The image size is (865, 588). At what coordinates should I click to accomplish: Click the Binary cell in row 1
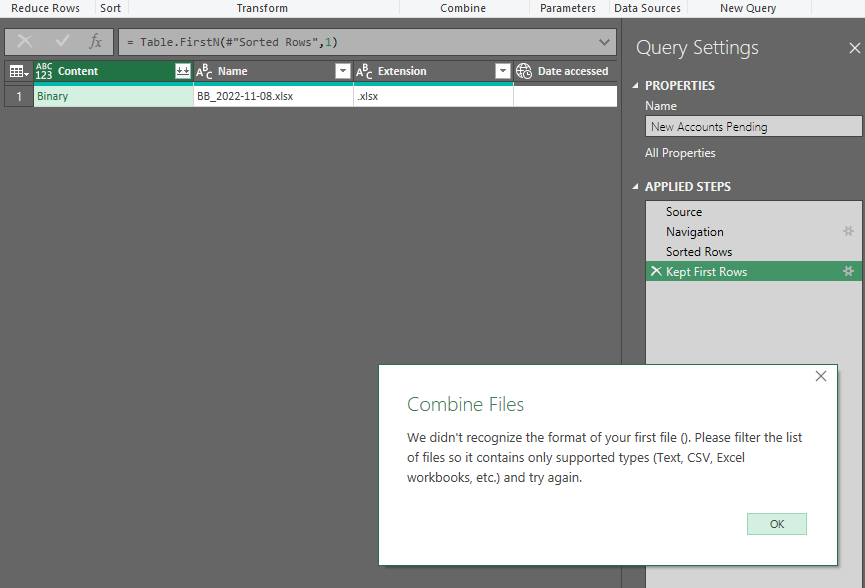[x=114, y=96]
